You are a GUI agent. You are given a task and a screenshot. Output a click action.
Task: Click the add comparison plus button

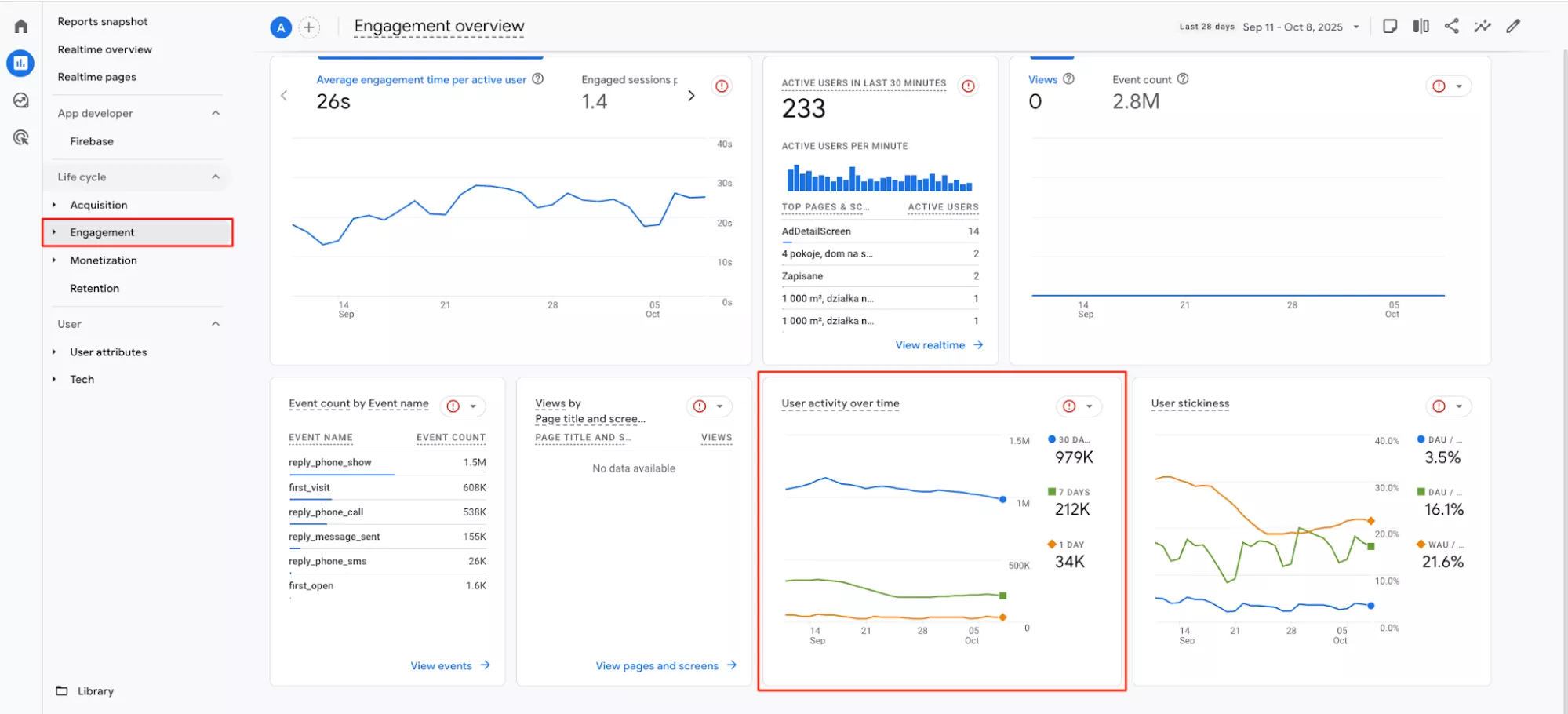pyautogui.click(x=309, y=27)
